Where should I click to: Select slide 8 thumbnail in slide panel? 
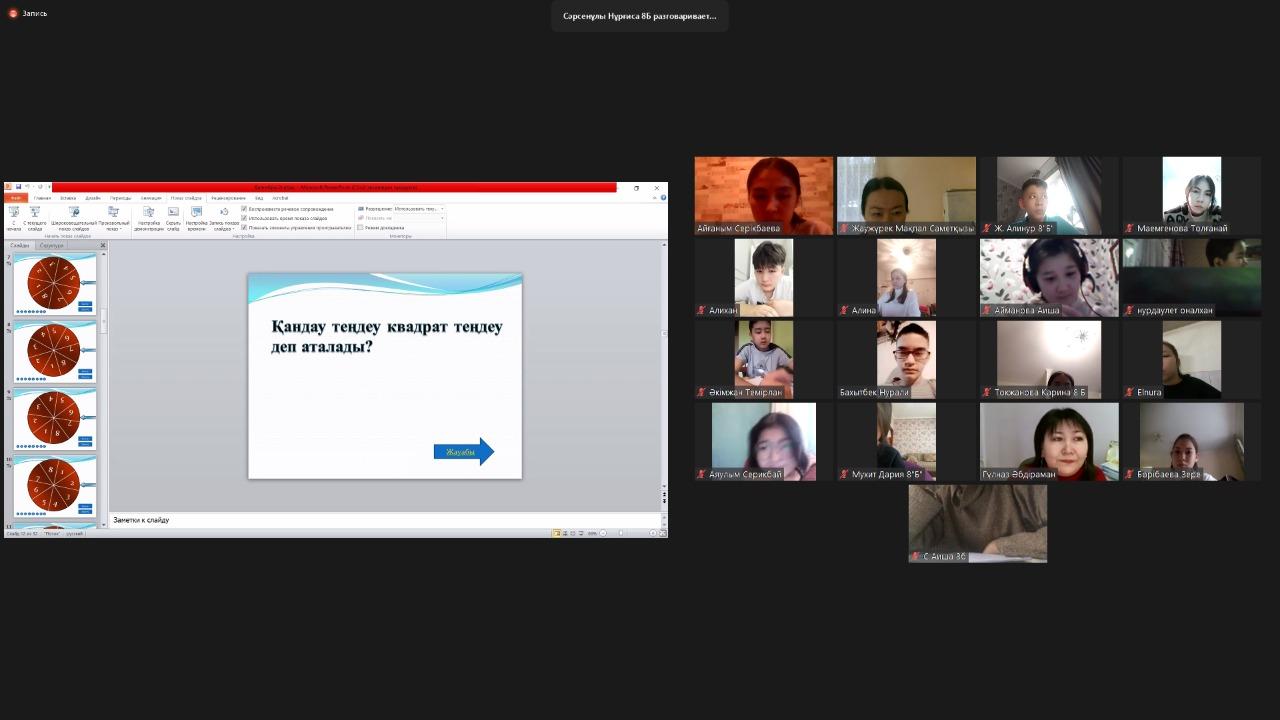point(54,349)
